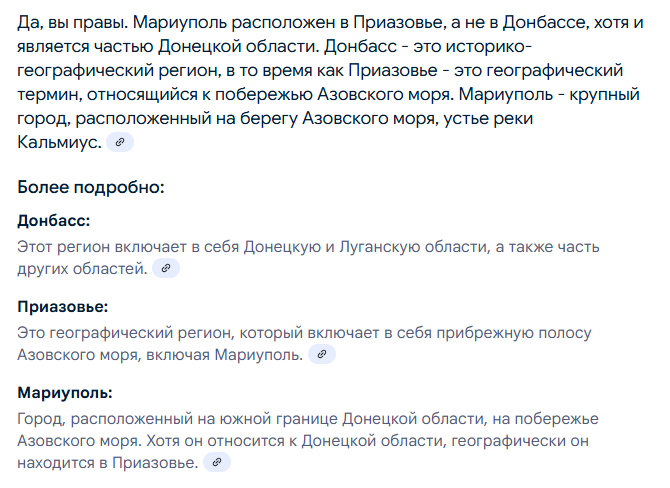Click the bold 'Донбасс:' heading
The width and height of the screenshot is (670, 488).
coord(54,221)
